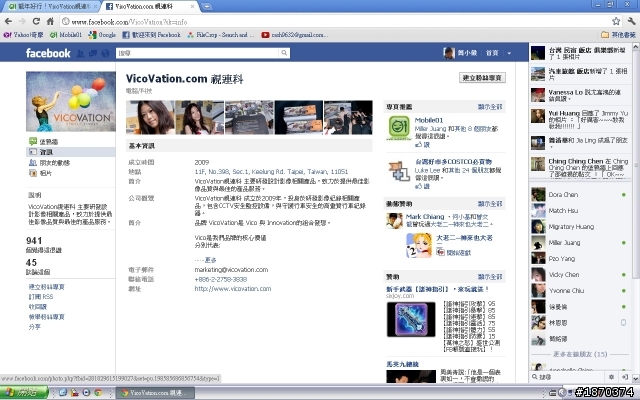This screenshot has width=640, height=400.
Task: Open the chat settings gear icon
Action: coord(611,377)
